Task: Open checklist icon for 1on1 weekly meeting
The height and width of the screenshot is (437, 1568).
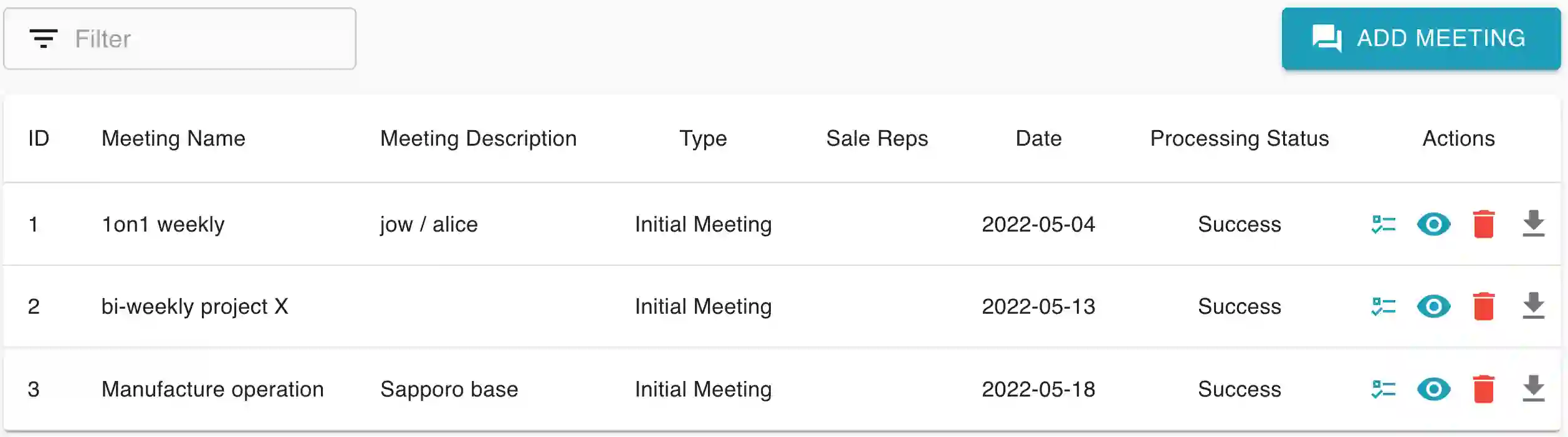Action: point(1384,224)
